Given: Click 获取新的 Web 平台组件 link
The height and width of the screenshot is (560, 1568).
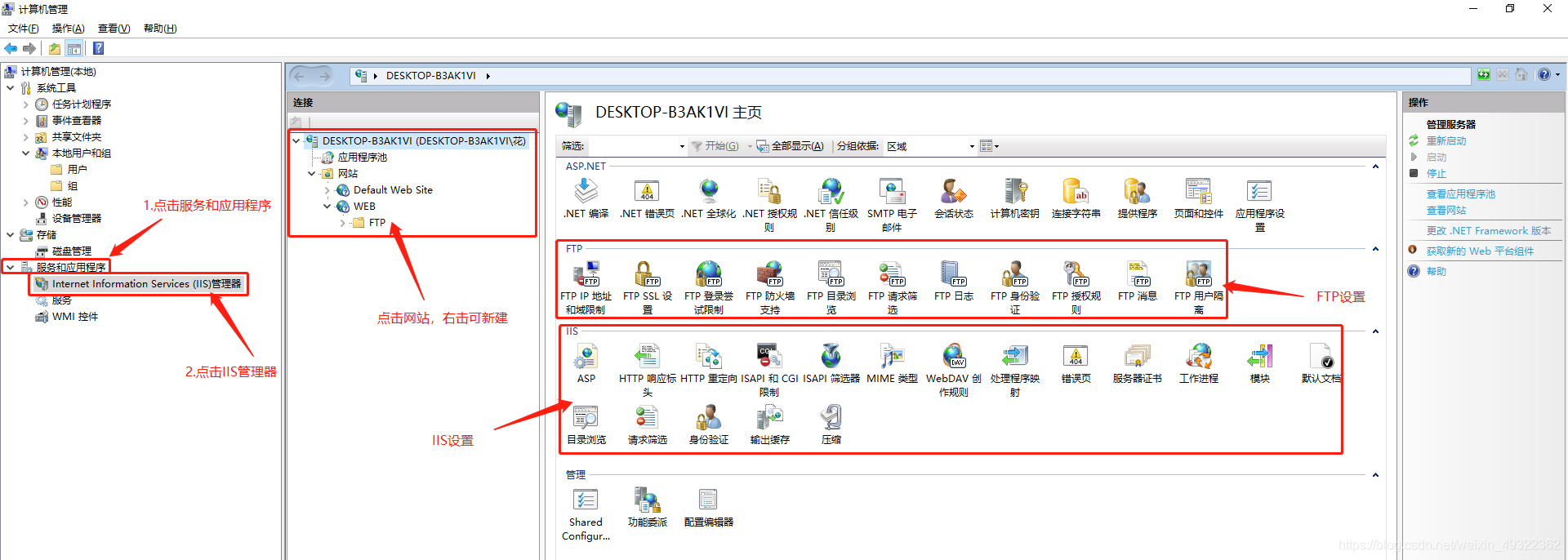Looking at the screenshot, I should pos(1480,251).
